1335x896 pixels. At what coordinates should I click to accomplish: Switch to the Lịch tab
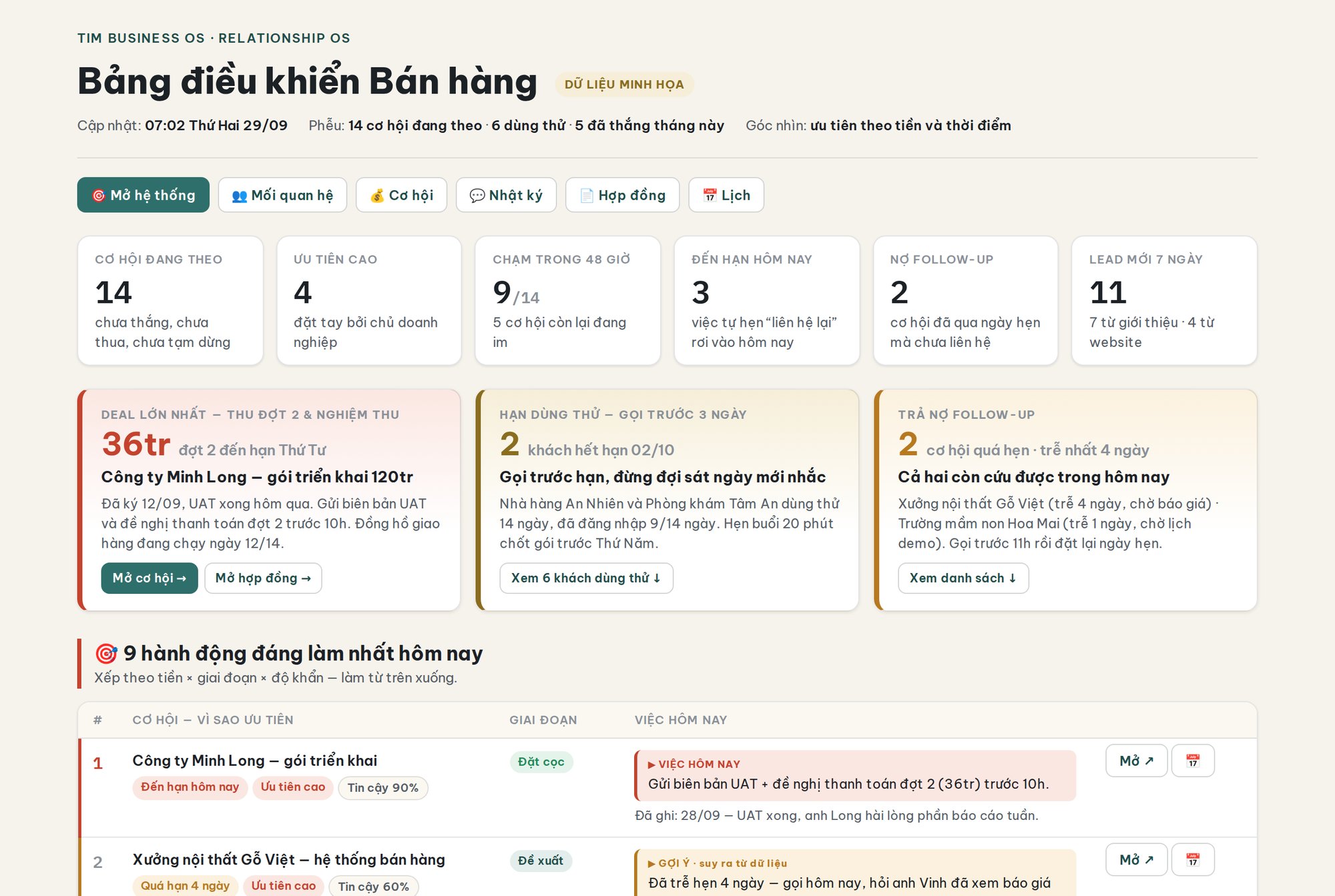coord(726,195)
